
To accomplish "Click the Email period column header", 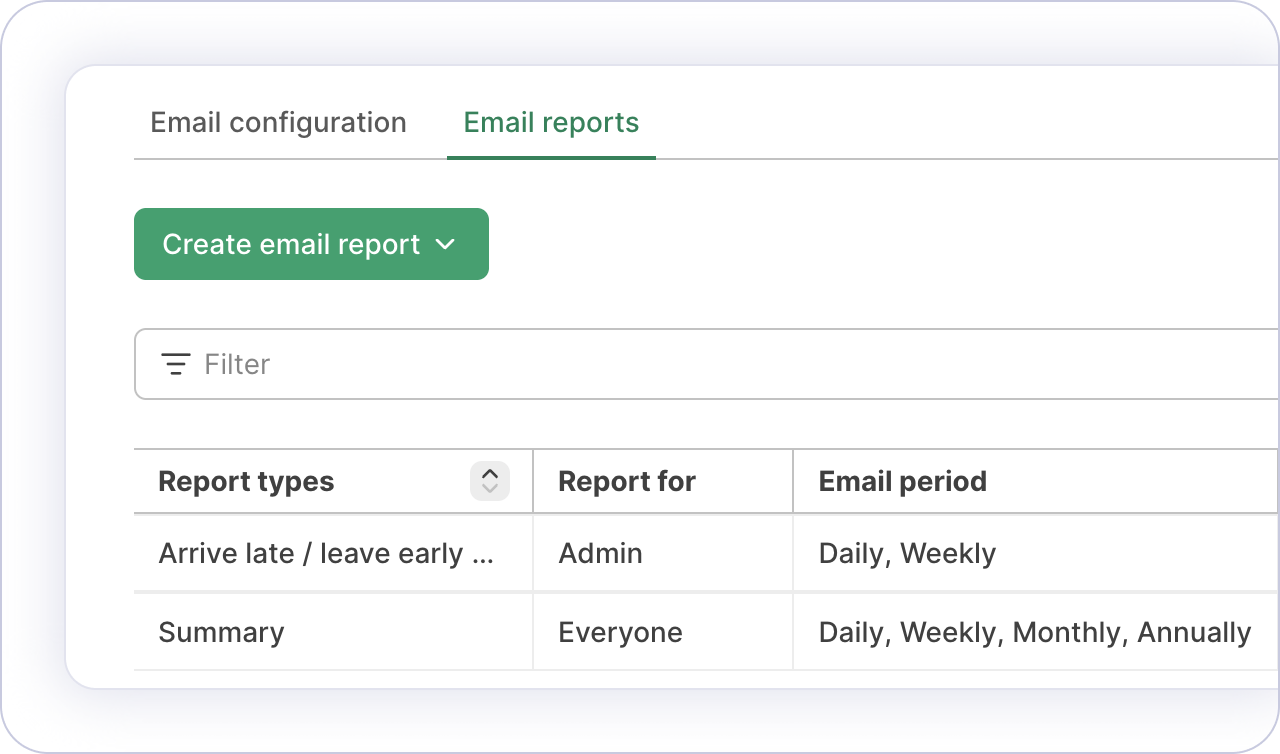I will click(902, 481).
